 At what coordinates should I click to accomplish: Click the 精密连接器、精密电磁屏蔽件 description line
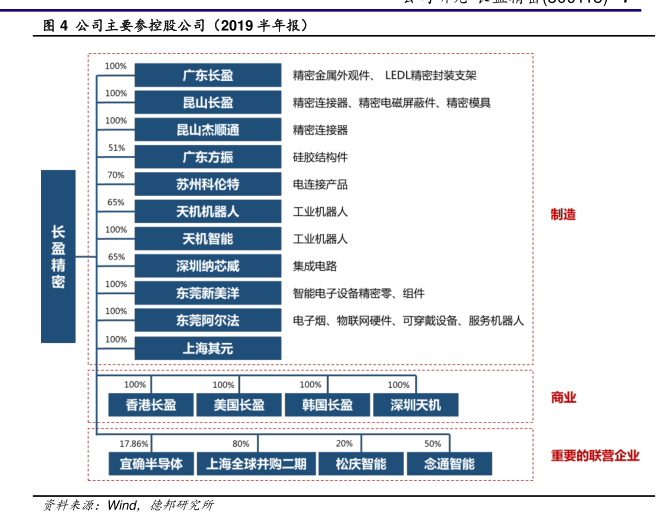(392, 103)
